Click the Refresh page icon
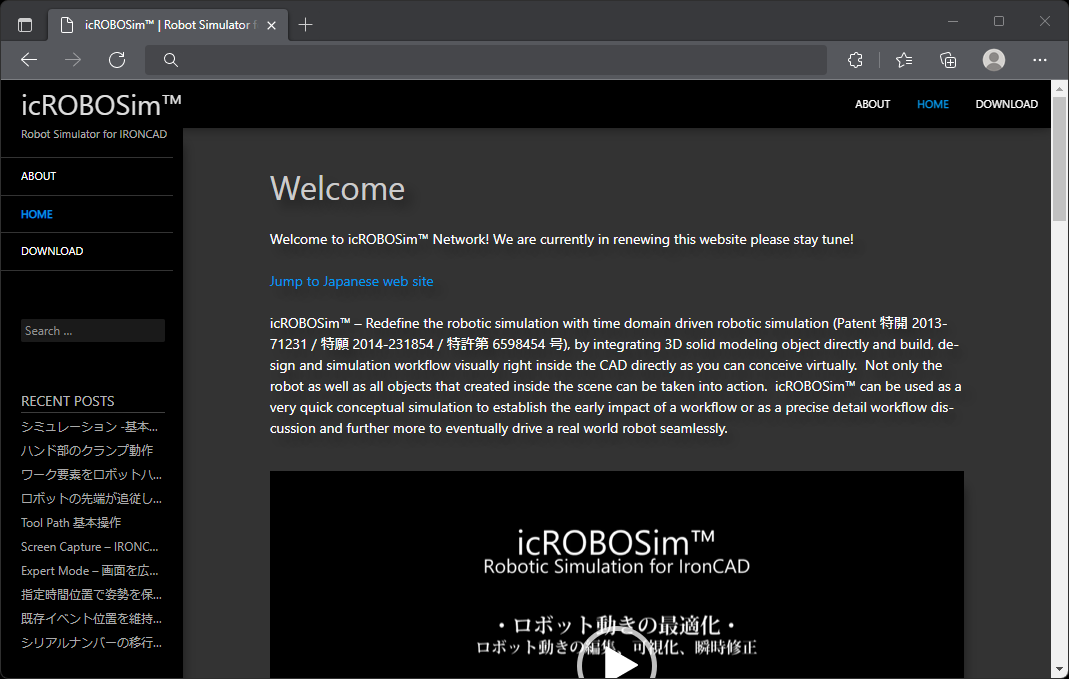 (x=116, y=60)
